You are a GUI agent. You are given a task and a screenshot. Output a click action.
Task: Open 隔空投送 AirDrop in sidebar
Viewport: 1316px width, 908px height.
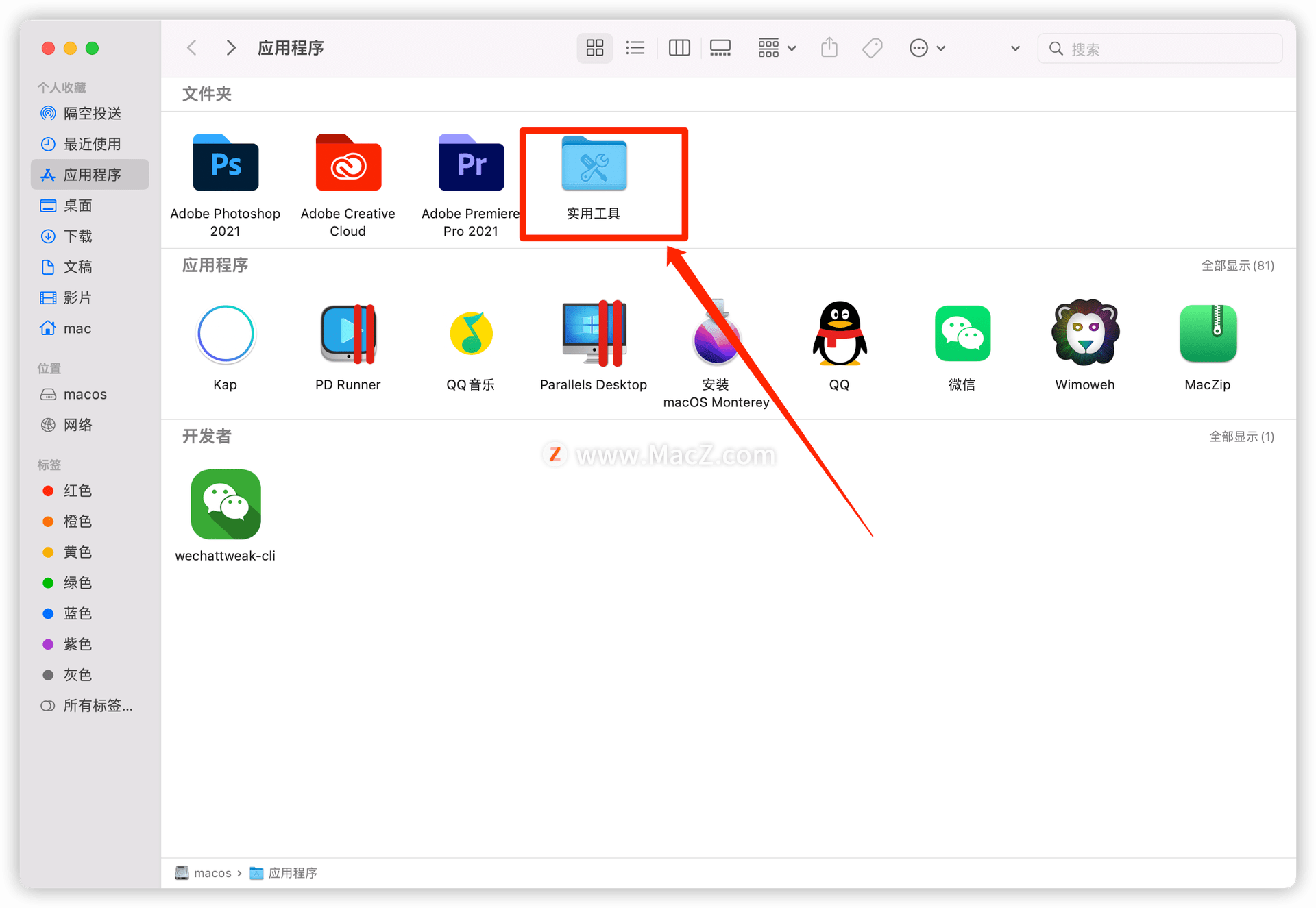pos(90,113)
